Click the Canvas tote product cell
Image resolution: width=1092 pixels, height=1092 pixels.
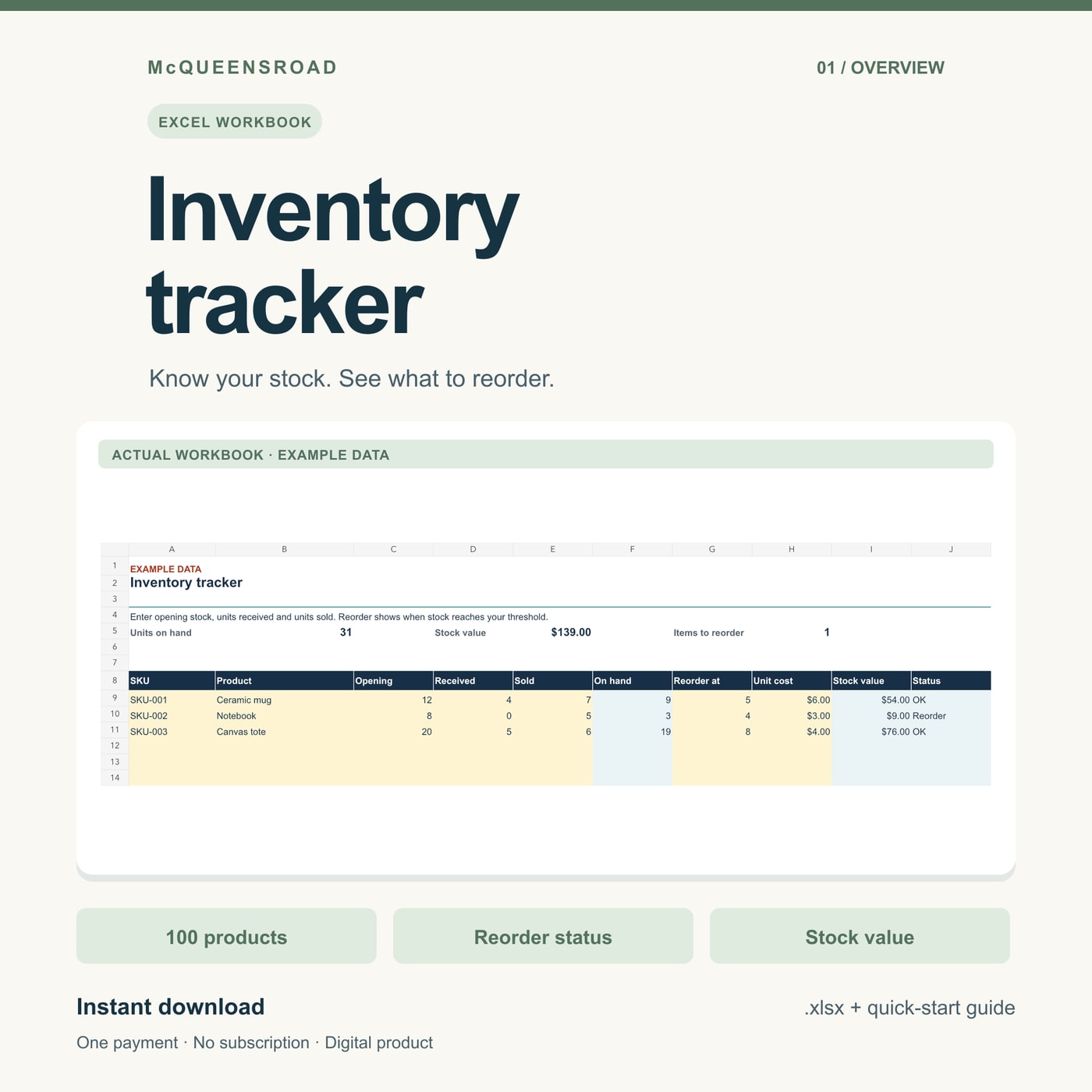[x=285, y=732]
